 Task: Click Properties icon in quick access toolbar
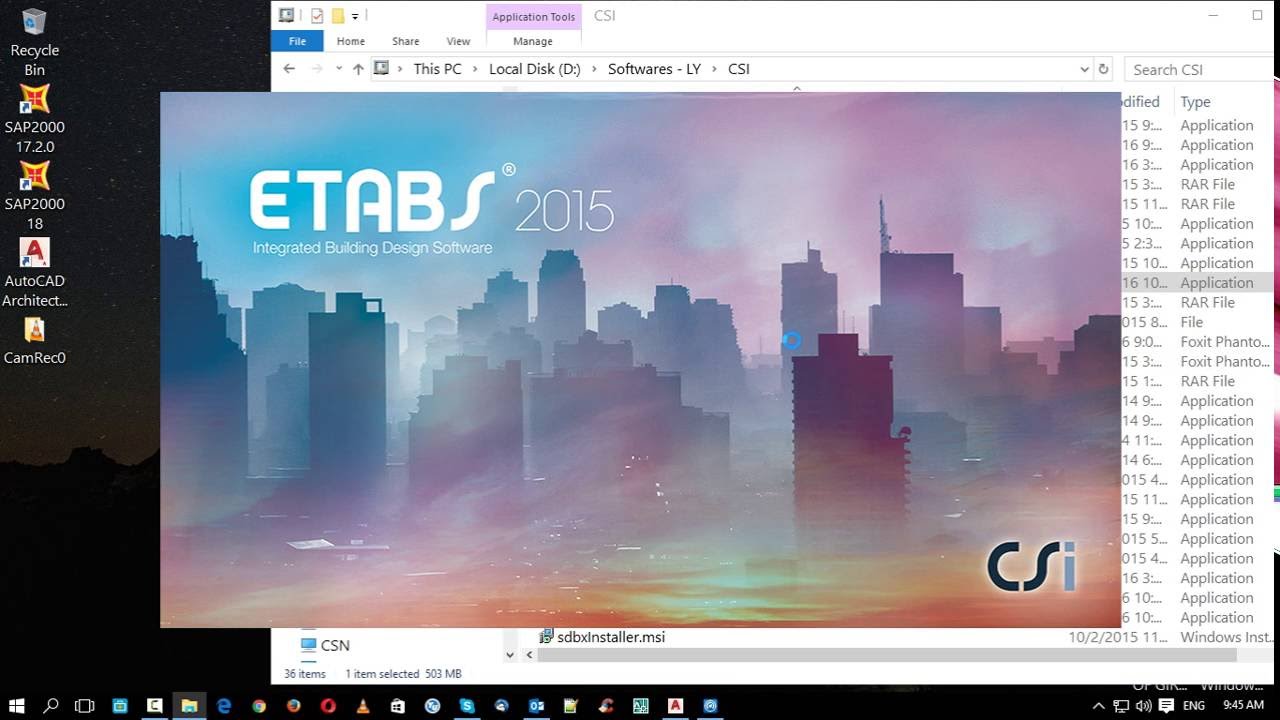tap(317, 16)
